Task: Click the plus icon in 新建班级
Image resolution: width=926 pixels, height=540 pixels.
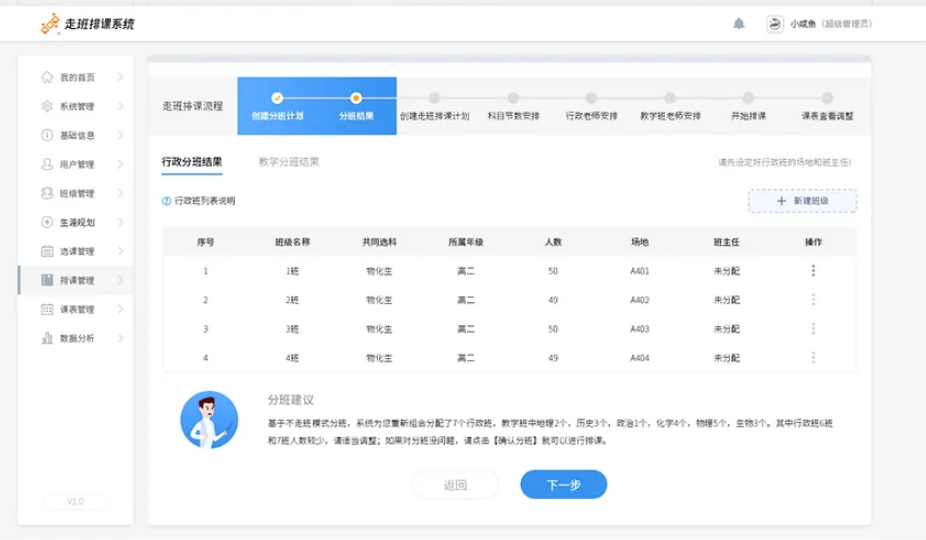Action: coord(781,201)
